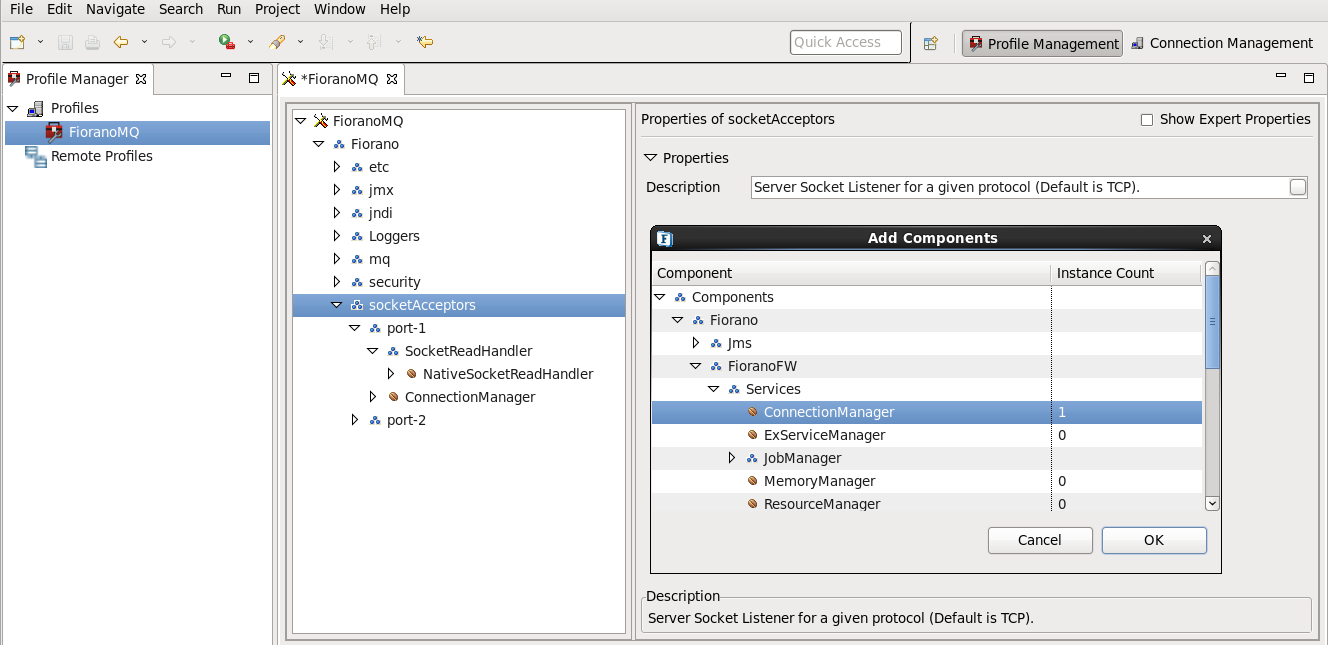Click the Description text field
This screenshot has width=1328, height=645.
point(1019,187)
